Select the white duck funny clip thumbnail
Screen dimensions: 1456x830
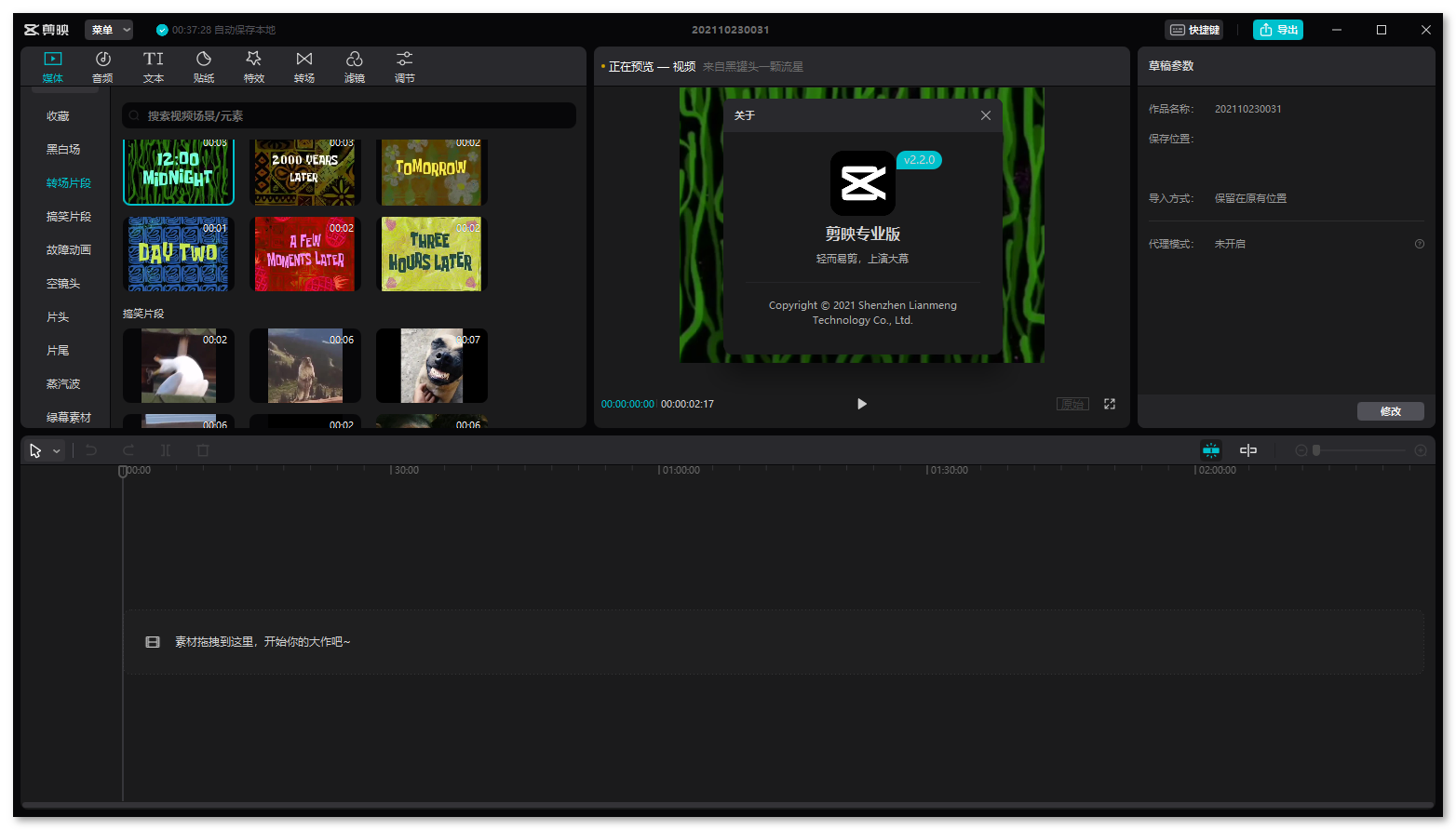click(x=179, y=366)
